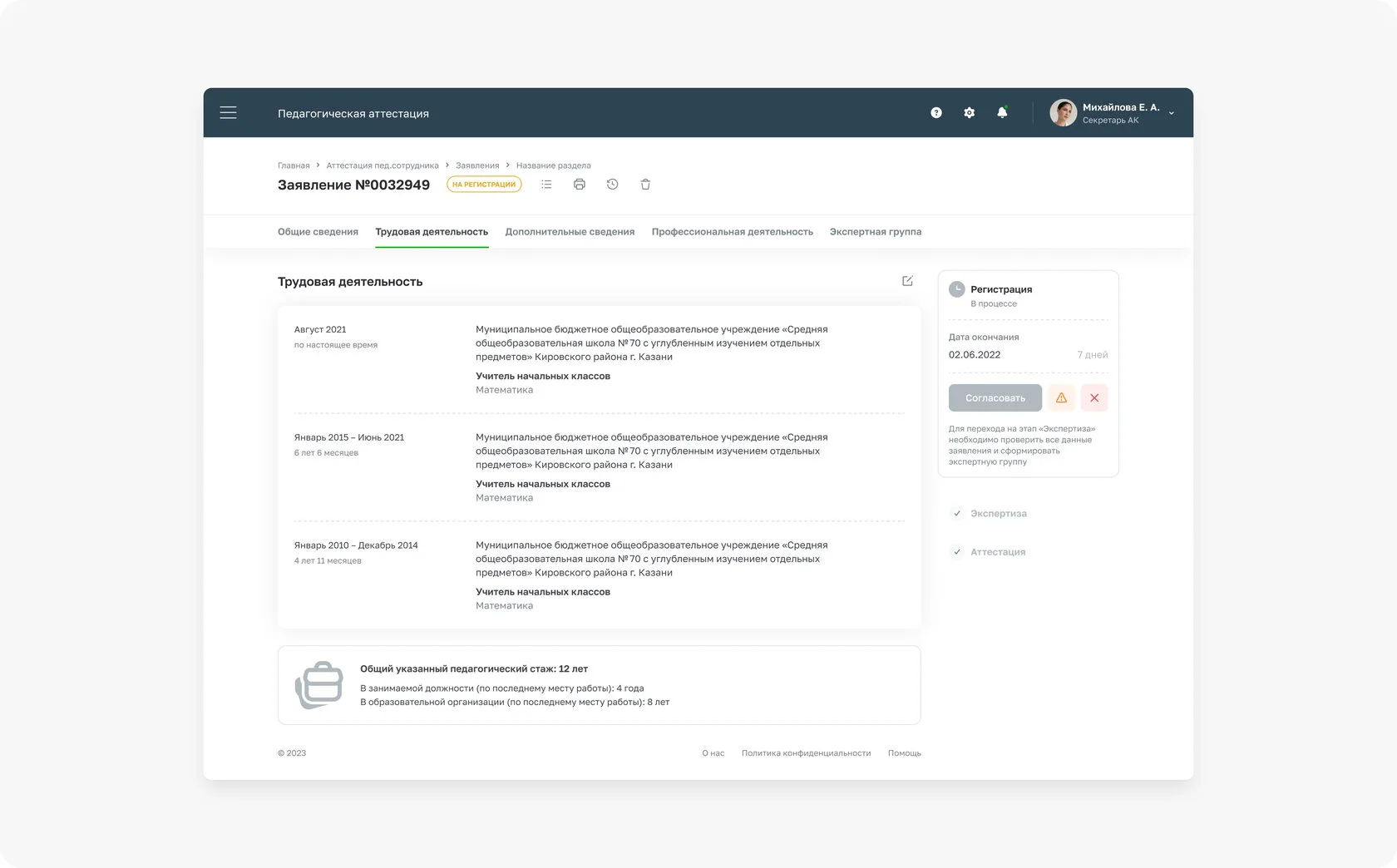This screenshot has height=868, width=1397.
Task: Click Регистрация clock status icon
Action: coord(957,289)
